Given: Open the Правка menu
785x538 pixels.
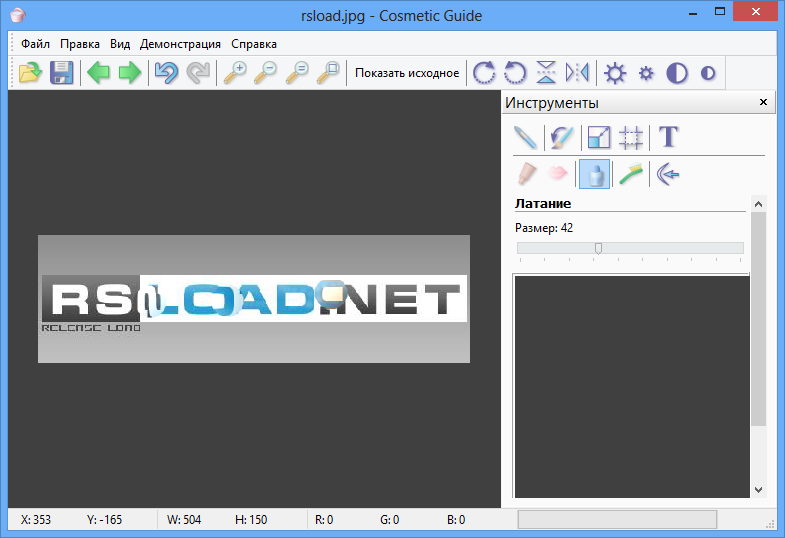Looking at the screenshot, I should click(x=80, y=44).
